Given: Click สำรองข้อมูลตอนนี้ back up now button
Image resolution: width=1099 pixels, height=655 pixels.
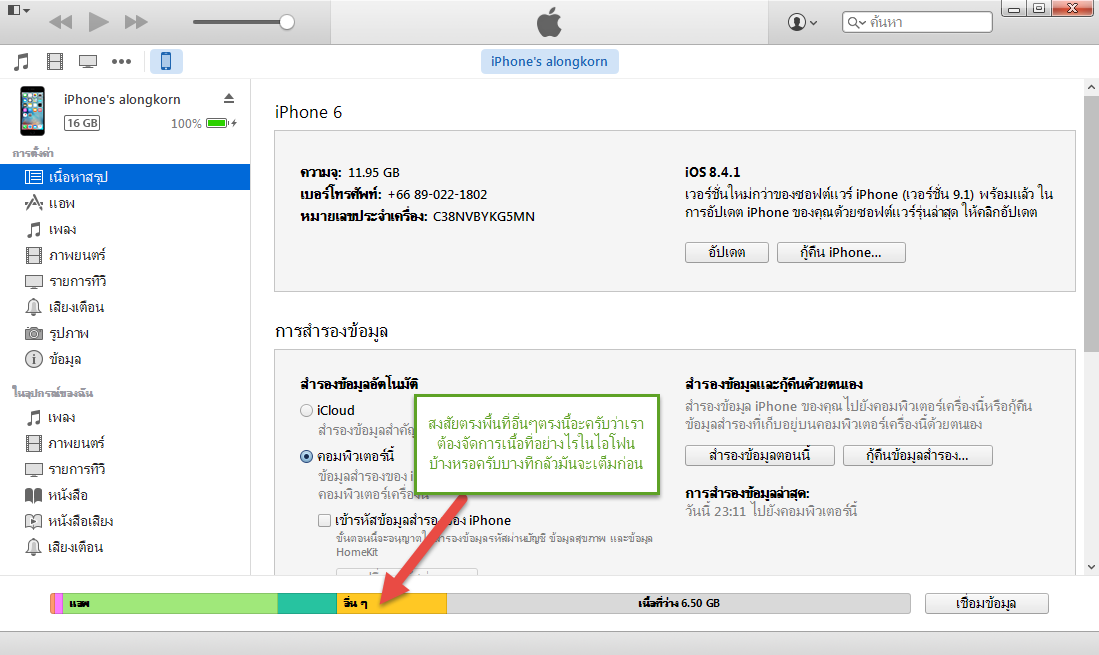Looking at the screenshot, I should click(760, 455).
